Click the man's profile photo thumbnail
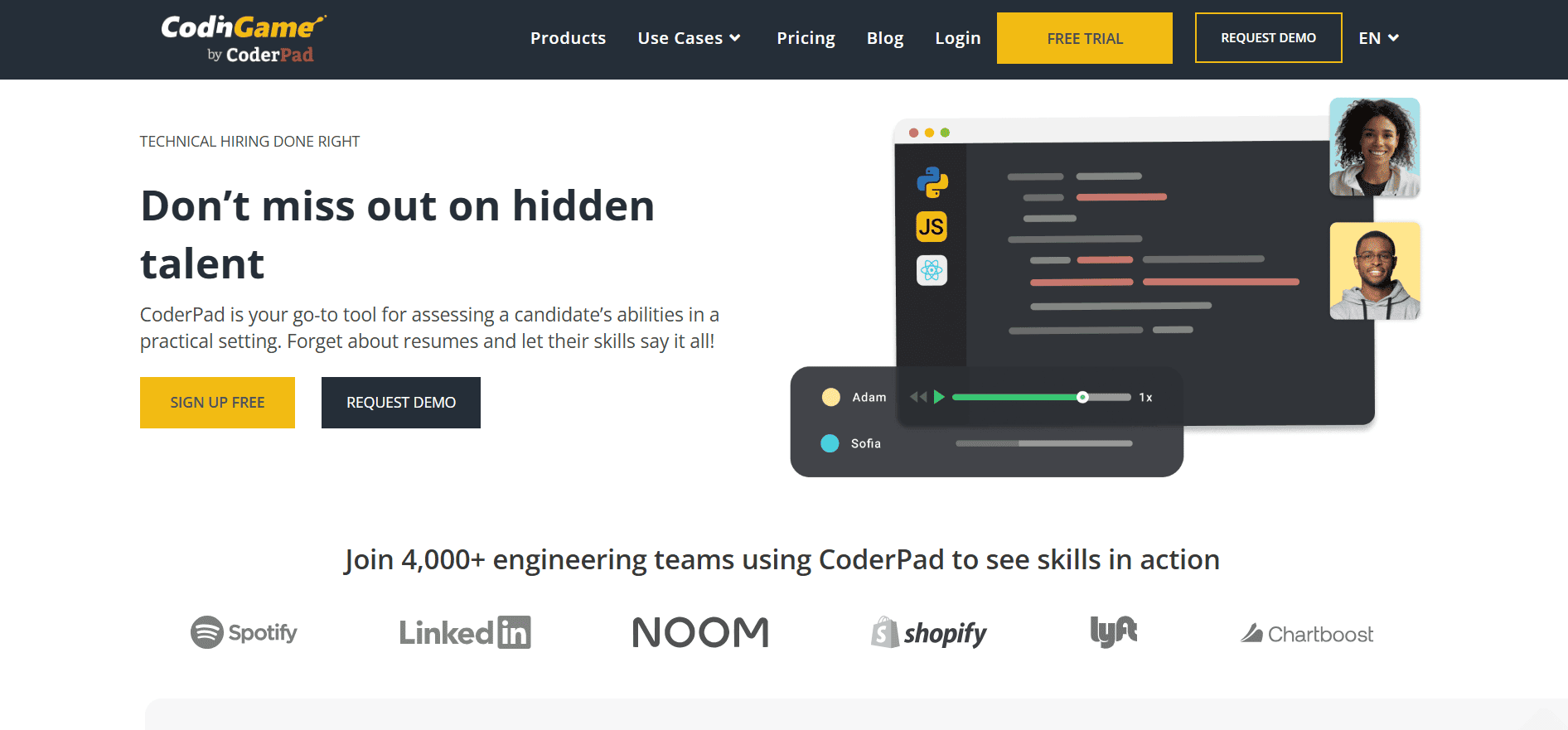 tap(1375, 271)
